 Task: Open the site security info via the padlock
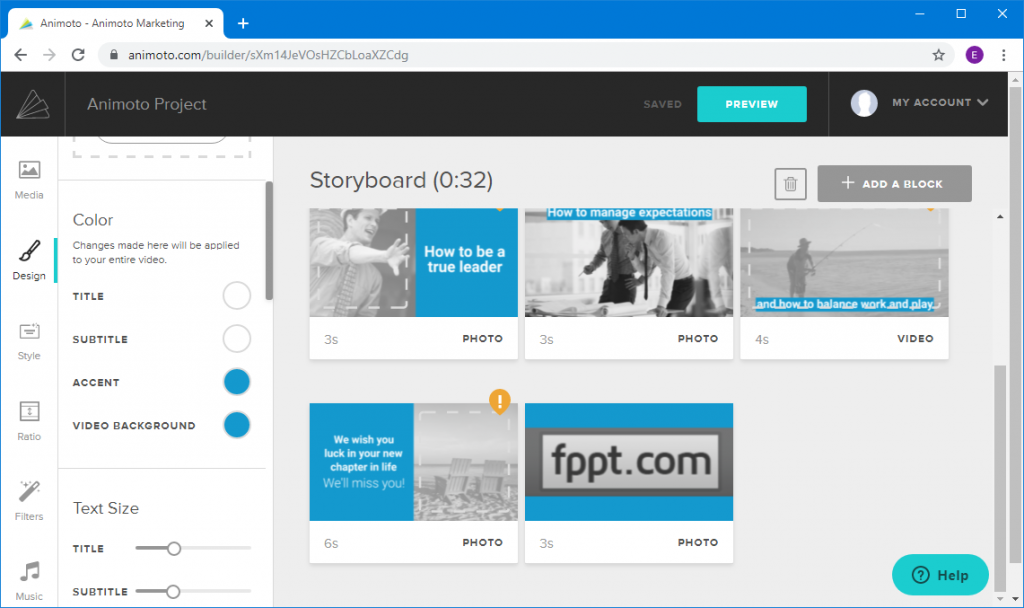pos(113,55)
